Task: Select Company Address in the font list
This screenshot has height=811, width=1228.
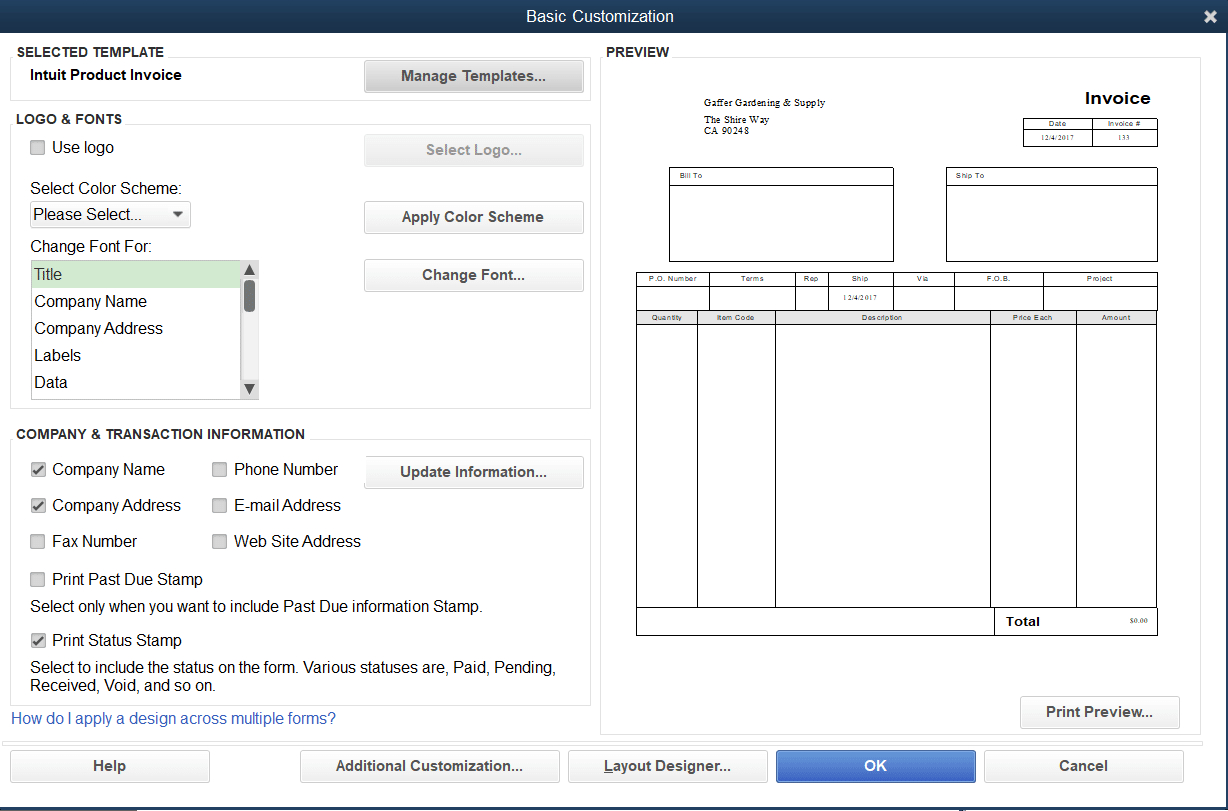Action: coord(98,328)
